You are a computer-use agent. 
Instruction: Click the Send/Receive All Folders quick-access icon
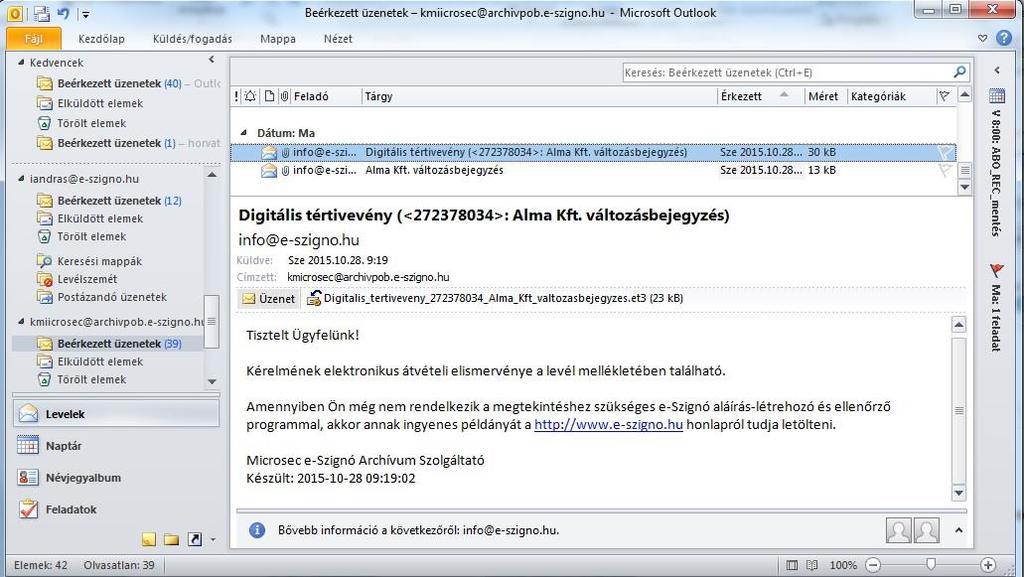[x=42, y=12]
